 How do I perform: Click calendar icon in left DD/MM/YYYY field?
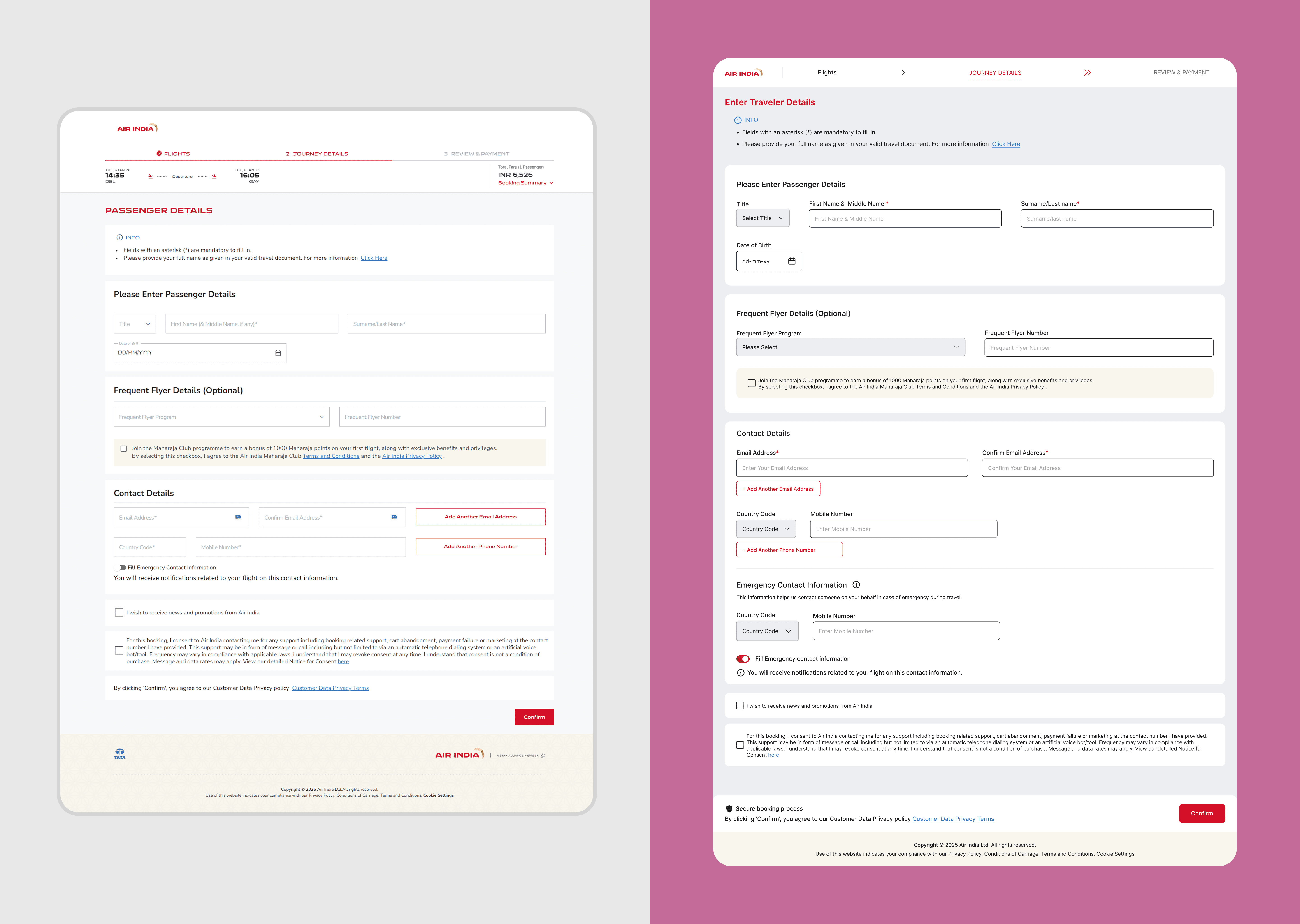tap(278, 353)
